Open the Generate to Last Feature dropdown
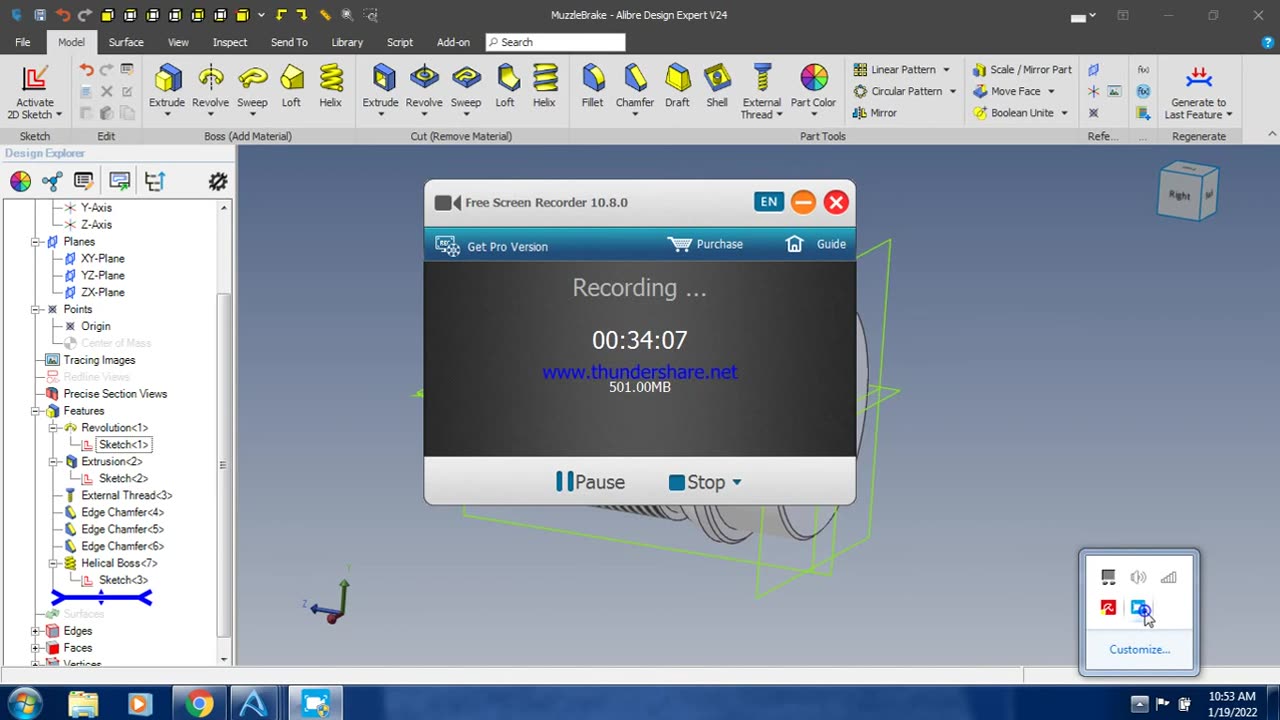 [x=1229, y=115]
